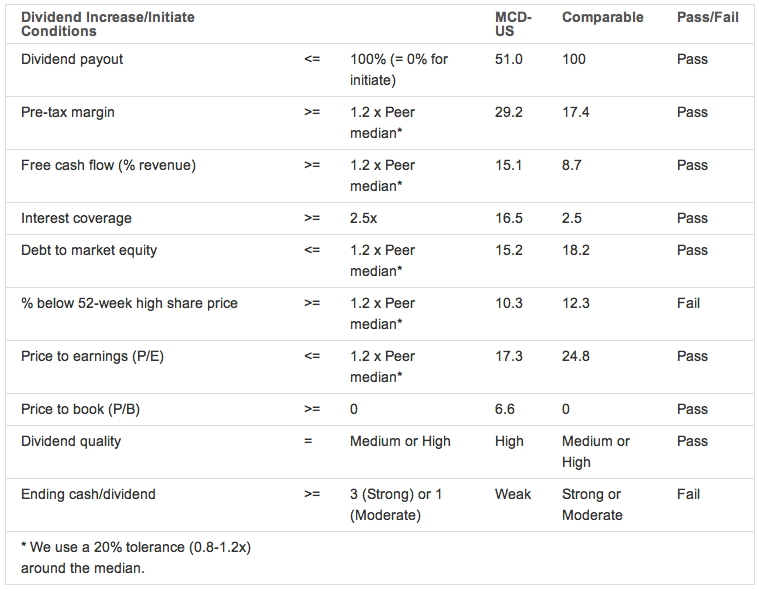The image size is (759, 591).
Task: Click the MCD-US column header
Action: [514, 24]
